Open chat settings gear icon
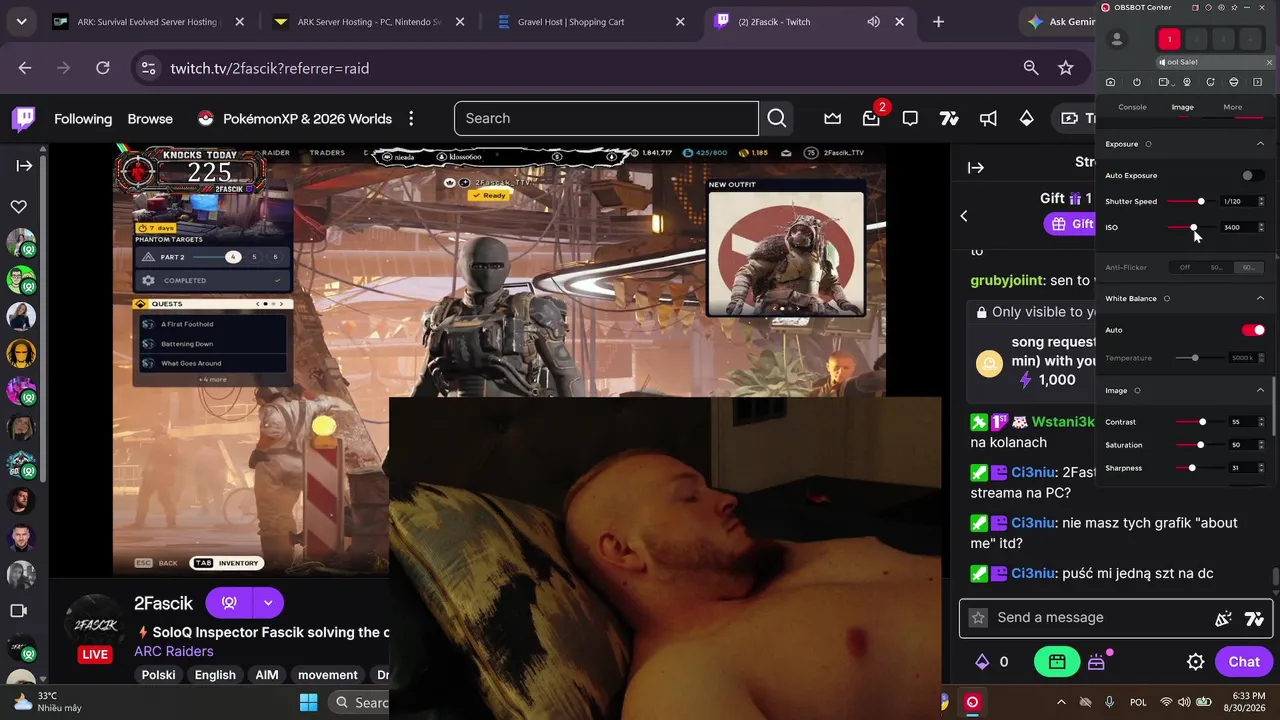 point(1195,662)
